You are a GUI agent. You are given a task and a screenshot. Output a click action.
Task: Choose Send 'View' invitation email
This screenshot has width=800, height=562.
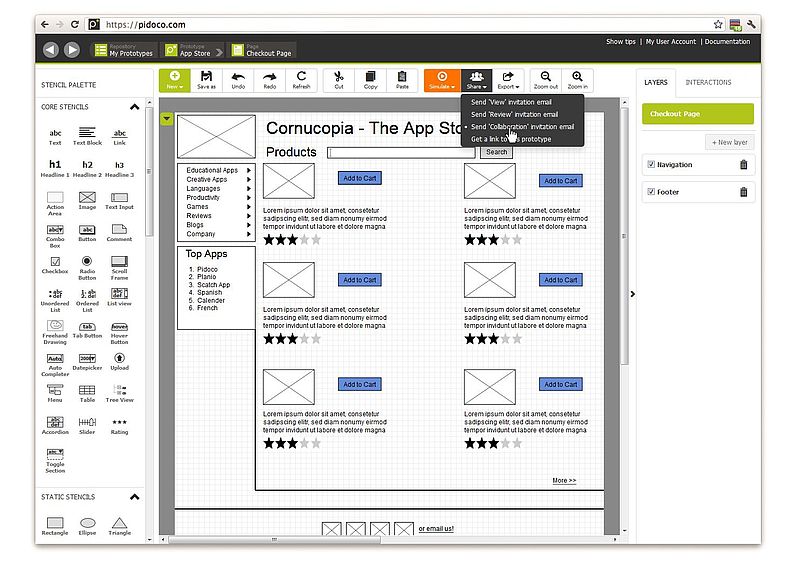tap(511, 102)
